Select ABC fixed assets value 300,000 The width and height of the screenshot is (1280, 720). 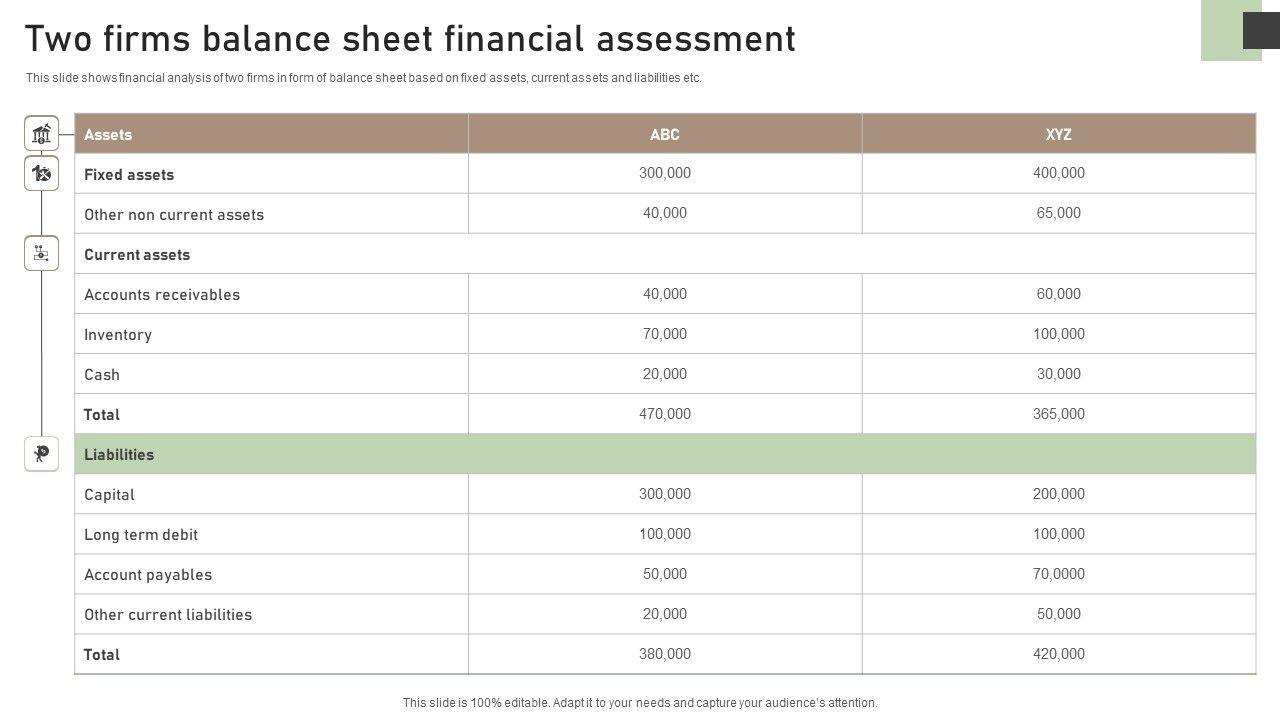point(665,173)
